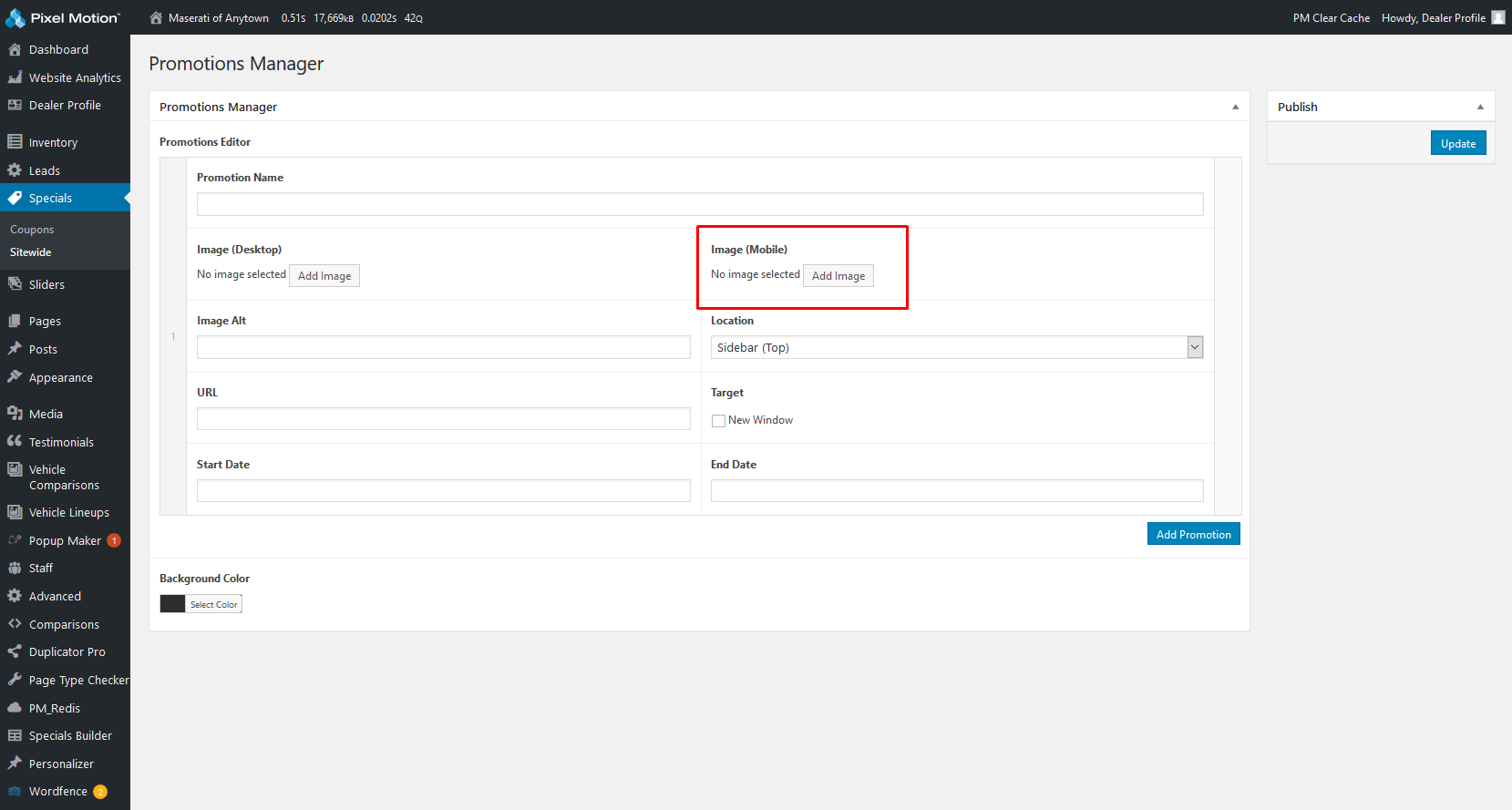
Task: Click the Add Promotion button
Action: (1193, 534)
